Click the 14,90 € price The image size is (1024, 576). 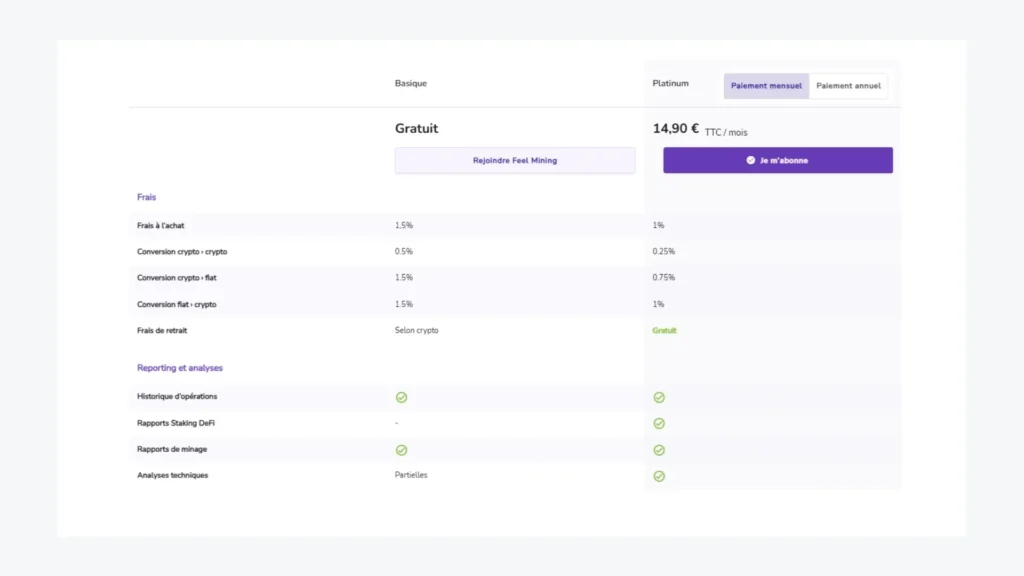(676, 128)
